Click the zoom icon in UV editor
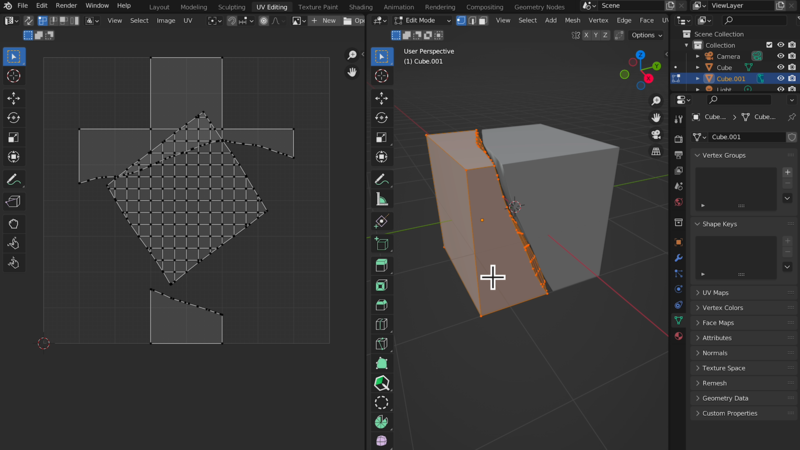 tap(352, 55)
